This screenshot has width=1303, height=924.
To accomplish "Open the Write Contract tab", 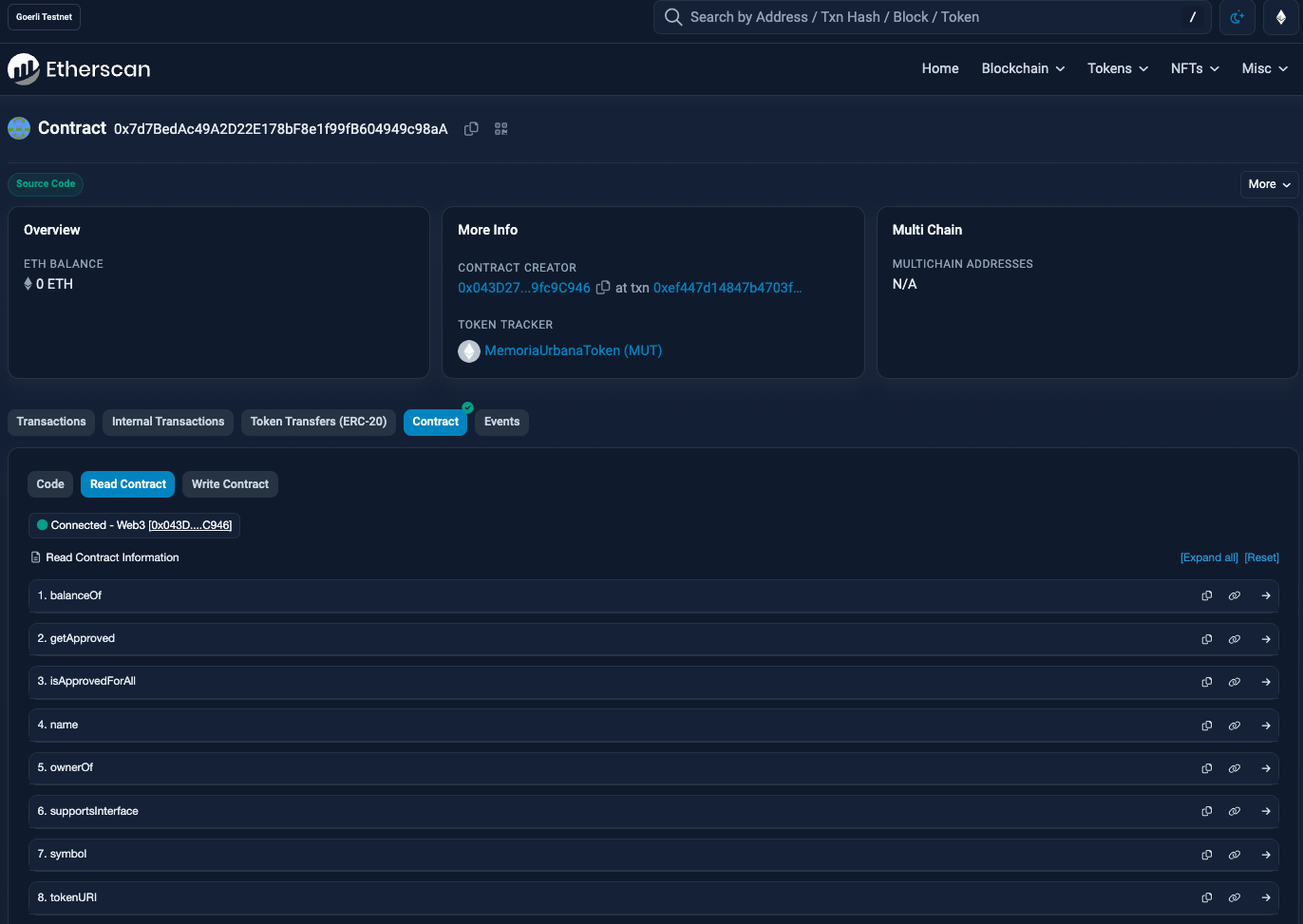I will (230, 483).
